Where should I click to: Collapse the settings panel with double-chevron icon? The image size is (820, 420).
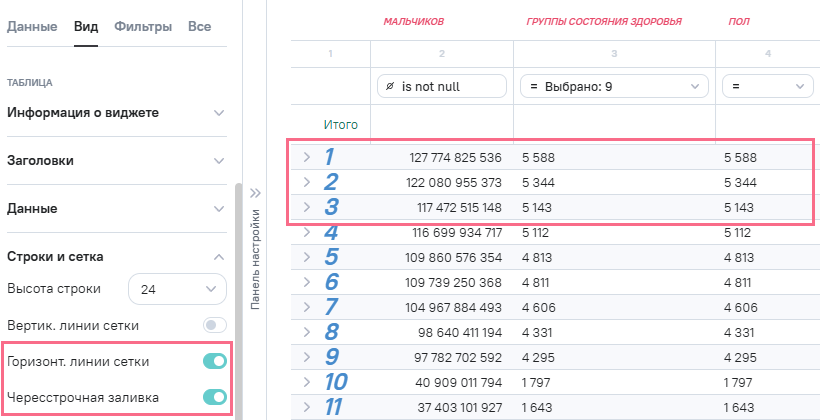tap(254, 193)
